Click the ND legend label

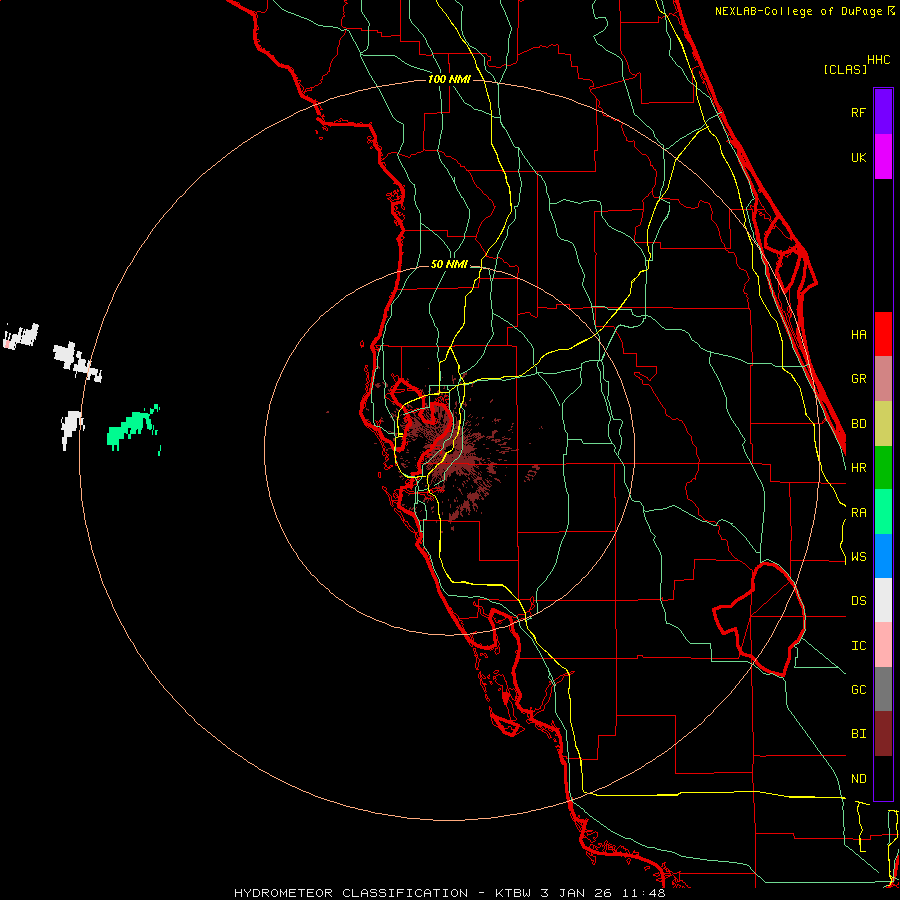pyautogui.click(x=858, y=779)
